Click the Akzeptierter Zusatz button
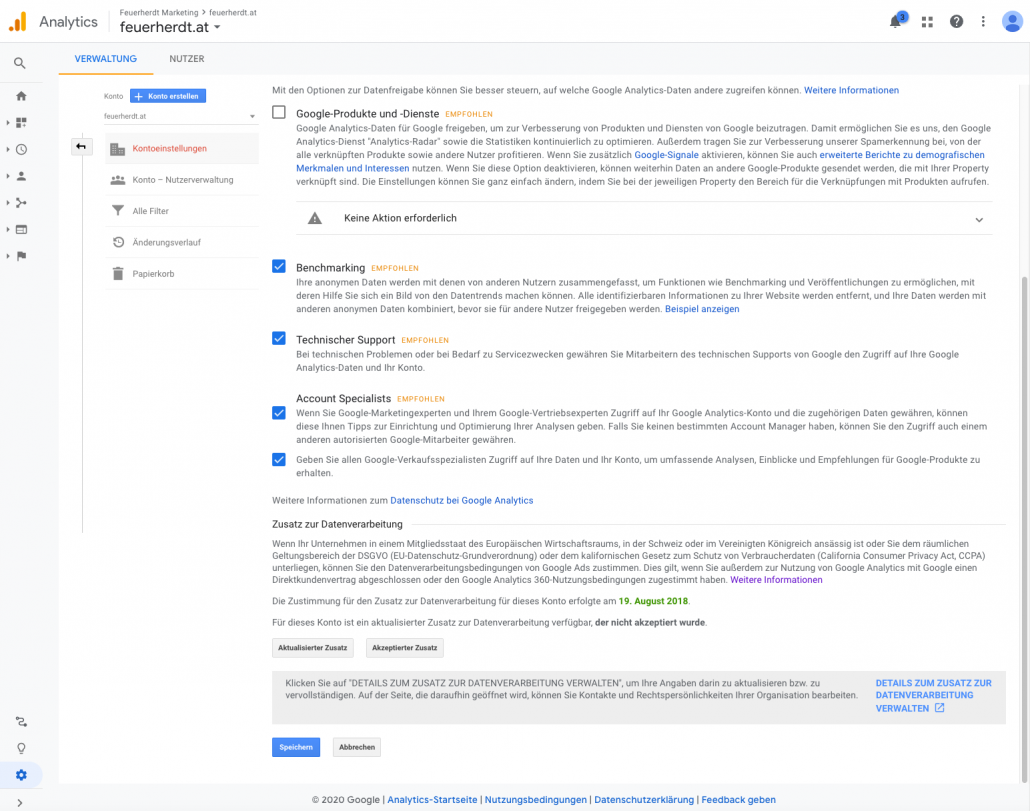Viewport: 1030px width, 811px height. [x=405, y=648]
